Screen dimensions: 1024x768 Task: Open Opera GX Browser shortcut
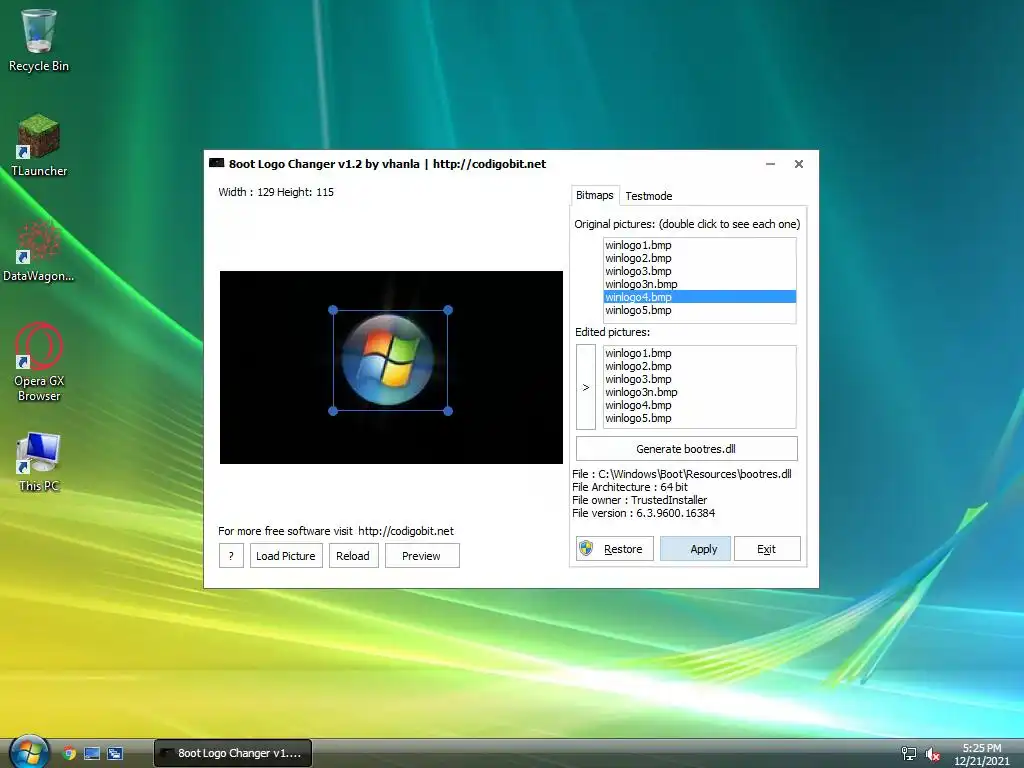coord(39,361)
